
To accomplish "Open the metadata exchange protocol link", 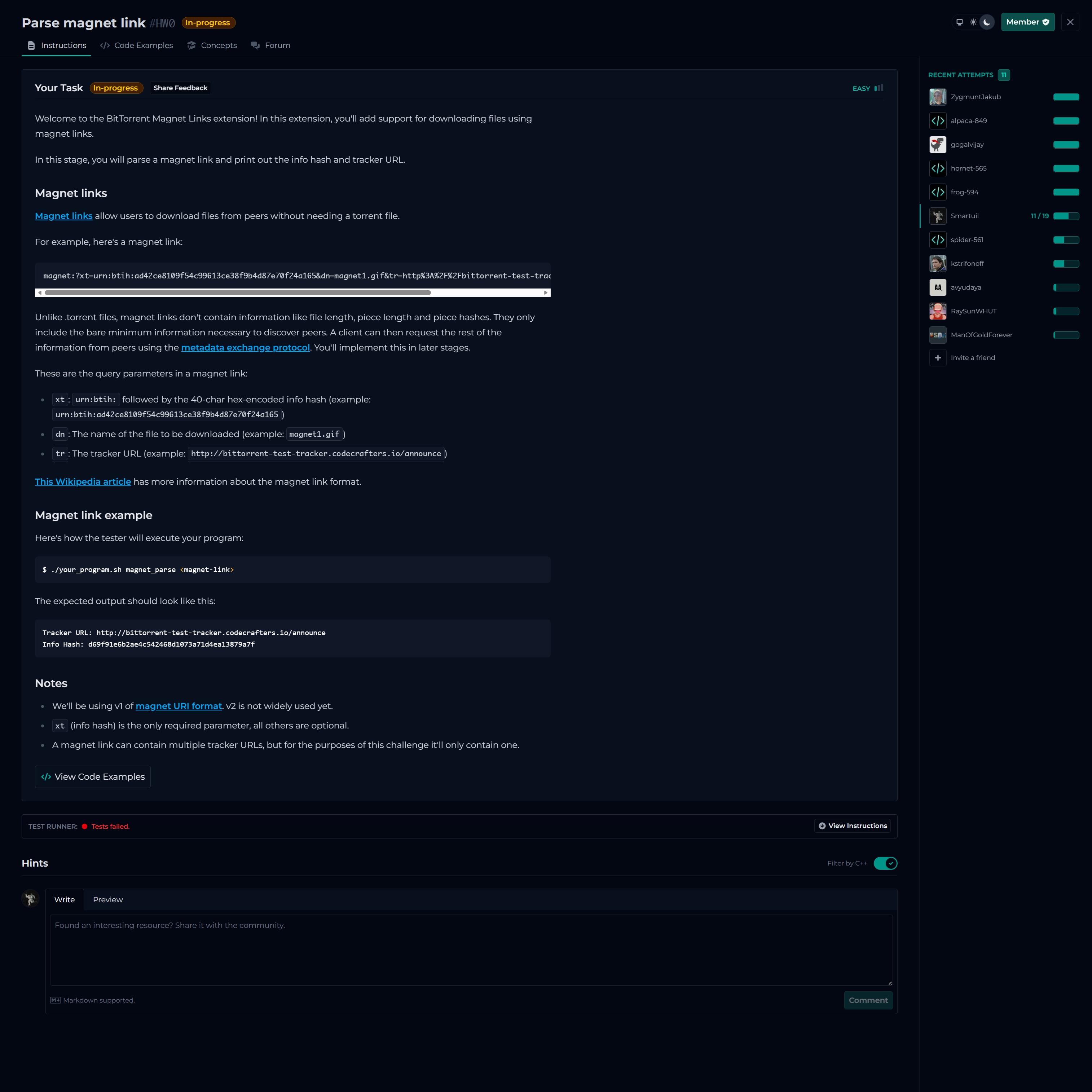I will point(245,348).
